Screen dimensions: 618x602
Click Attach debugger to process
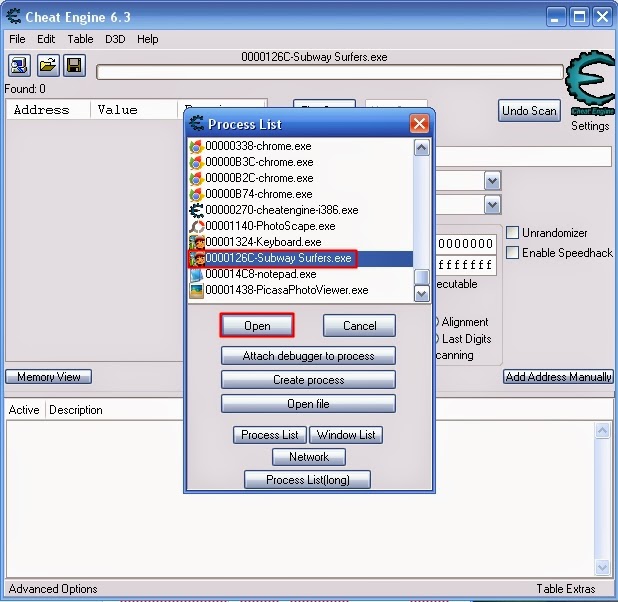coord(308,356)
